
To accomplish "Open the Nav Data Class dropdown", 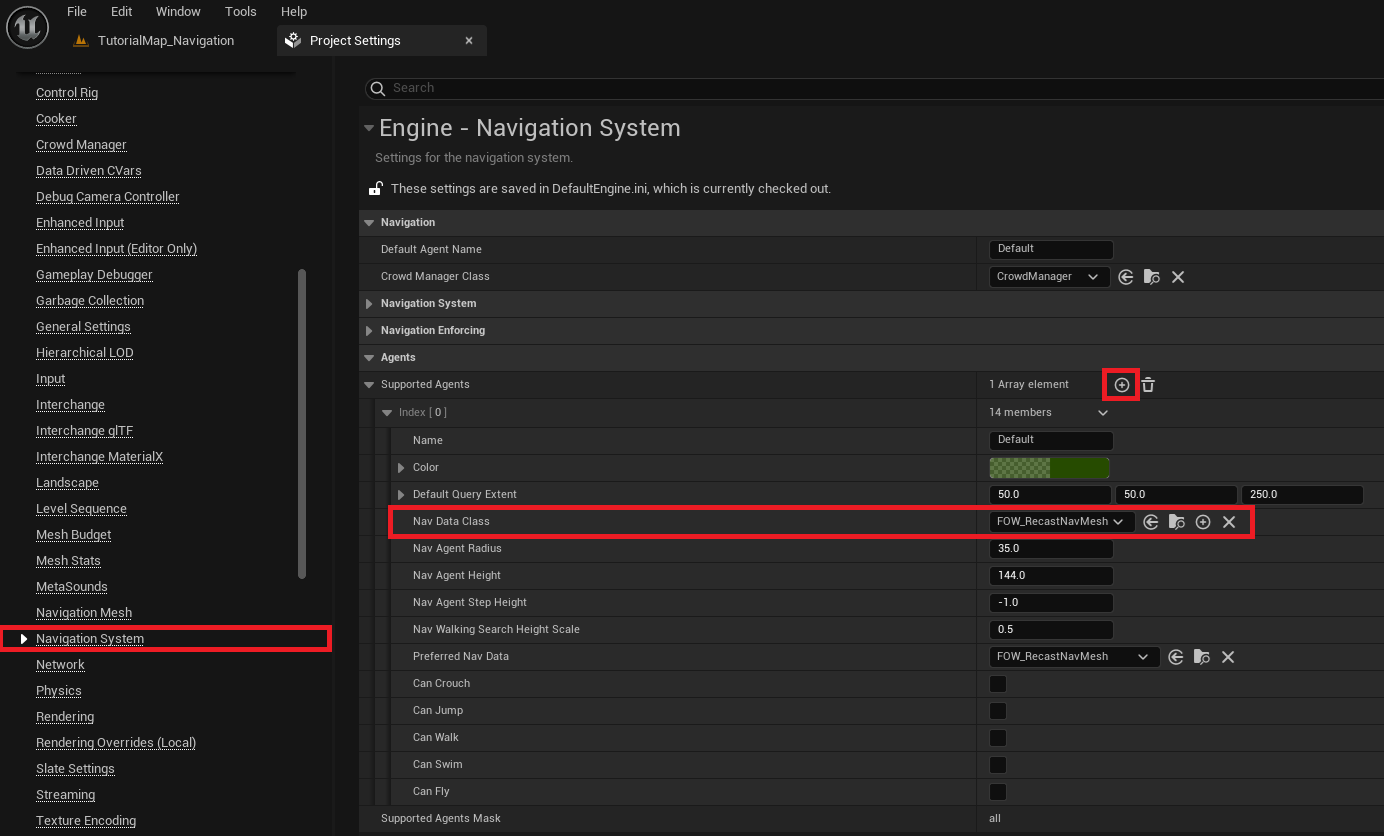I will pyautogui.click(x=1062, y=522).
